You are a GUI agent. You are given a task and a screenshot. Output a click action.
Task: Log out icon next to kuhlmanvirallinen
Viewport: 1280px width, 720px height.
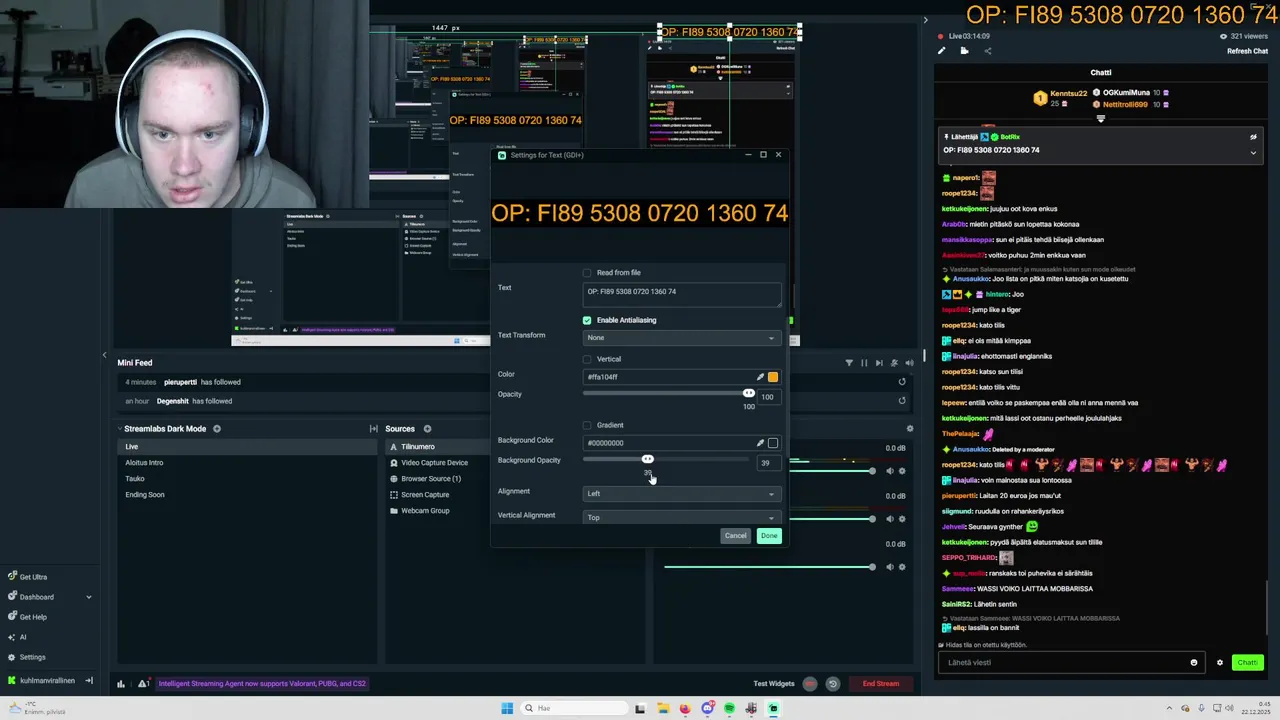pos(89,681)
